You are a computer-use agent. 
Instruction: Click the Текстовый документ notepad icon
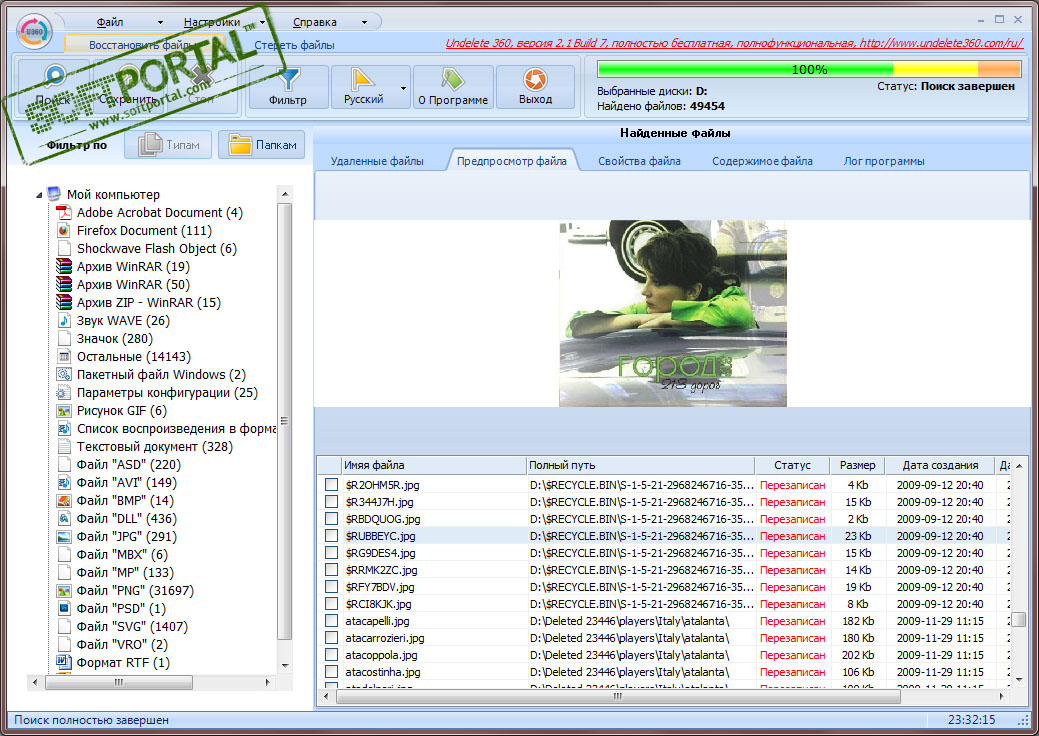[x=64, y=447]
